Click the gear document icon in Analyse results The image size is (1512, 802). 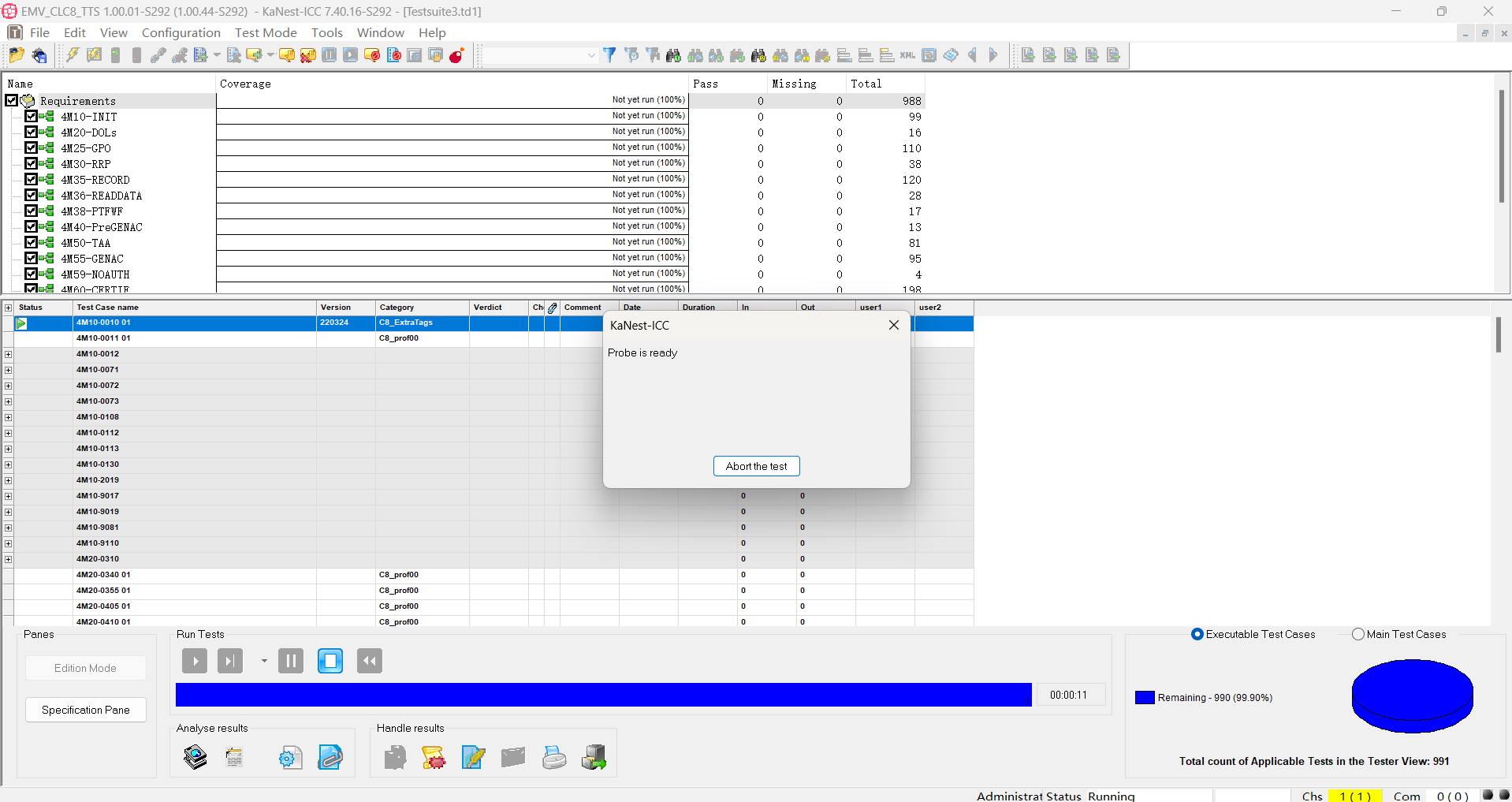pyautogui.click(x=290, y=758)
